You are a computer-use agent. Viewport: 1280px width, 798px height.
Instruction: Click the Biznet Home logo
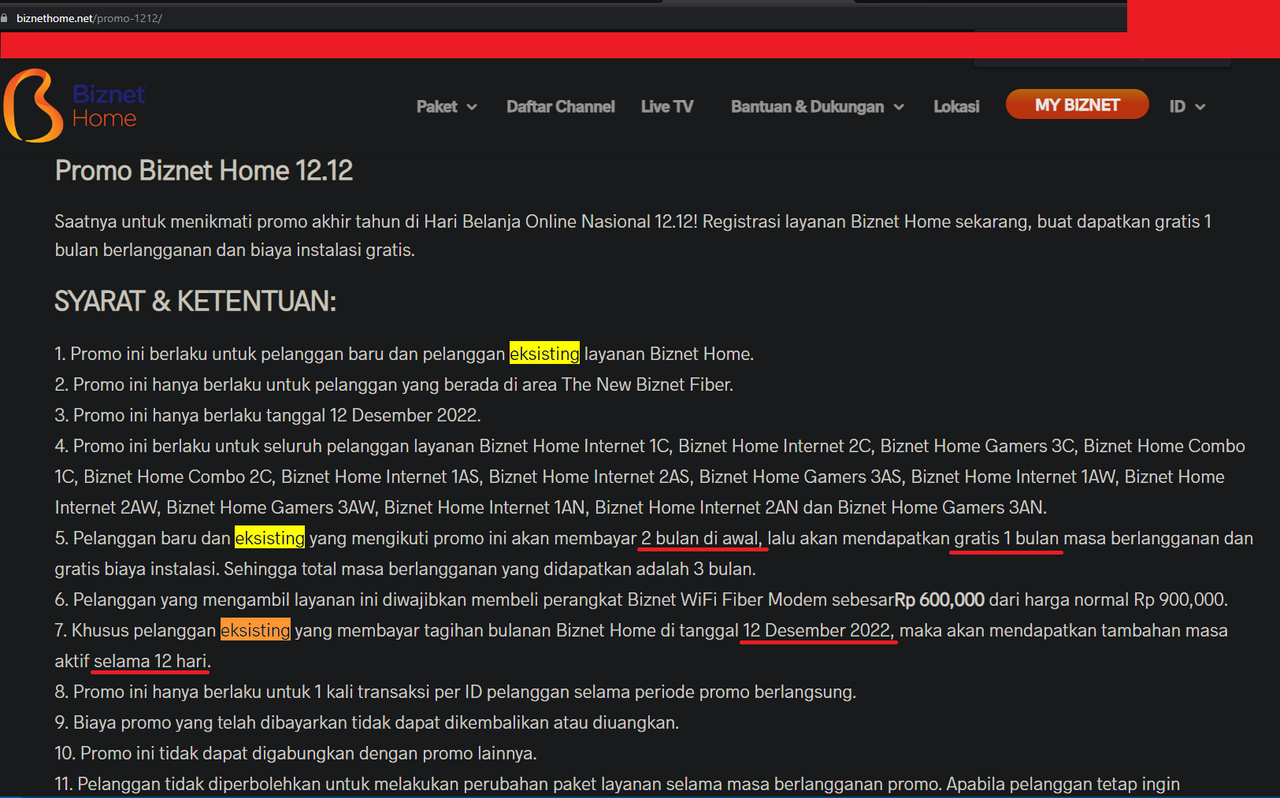tap(75, 106)
